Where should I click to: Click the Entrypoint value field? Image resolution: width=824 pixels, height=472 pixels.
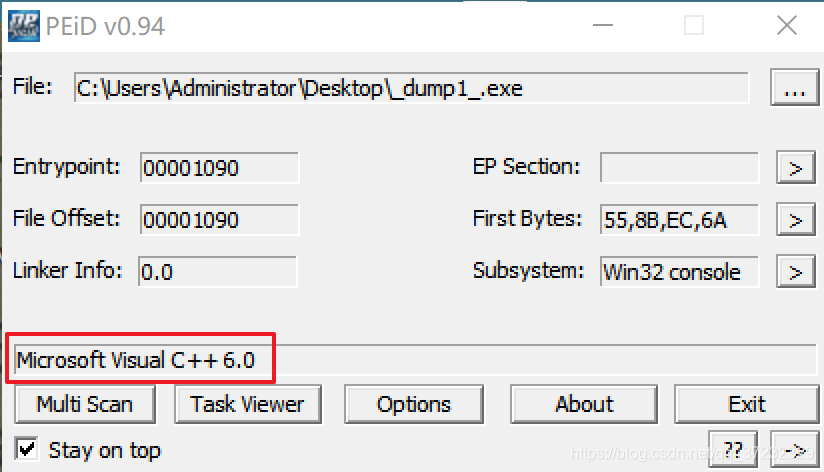(x=219, y=168)
